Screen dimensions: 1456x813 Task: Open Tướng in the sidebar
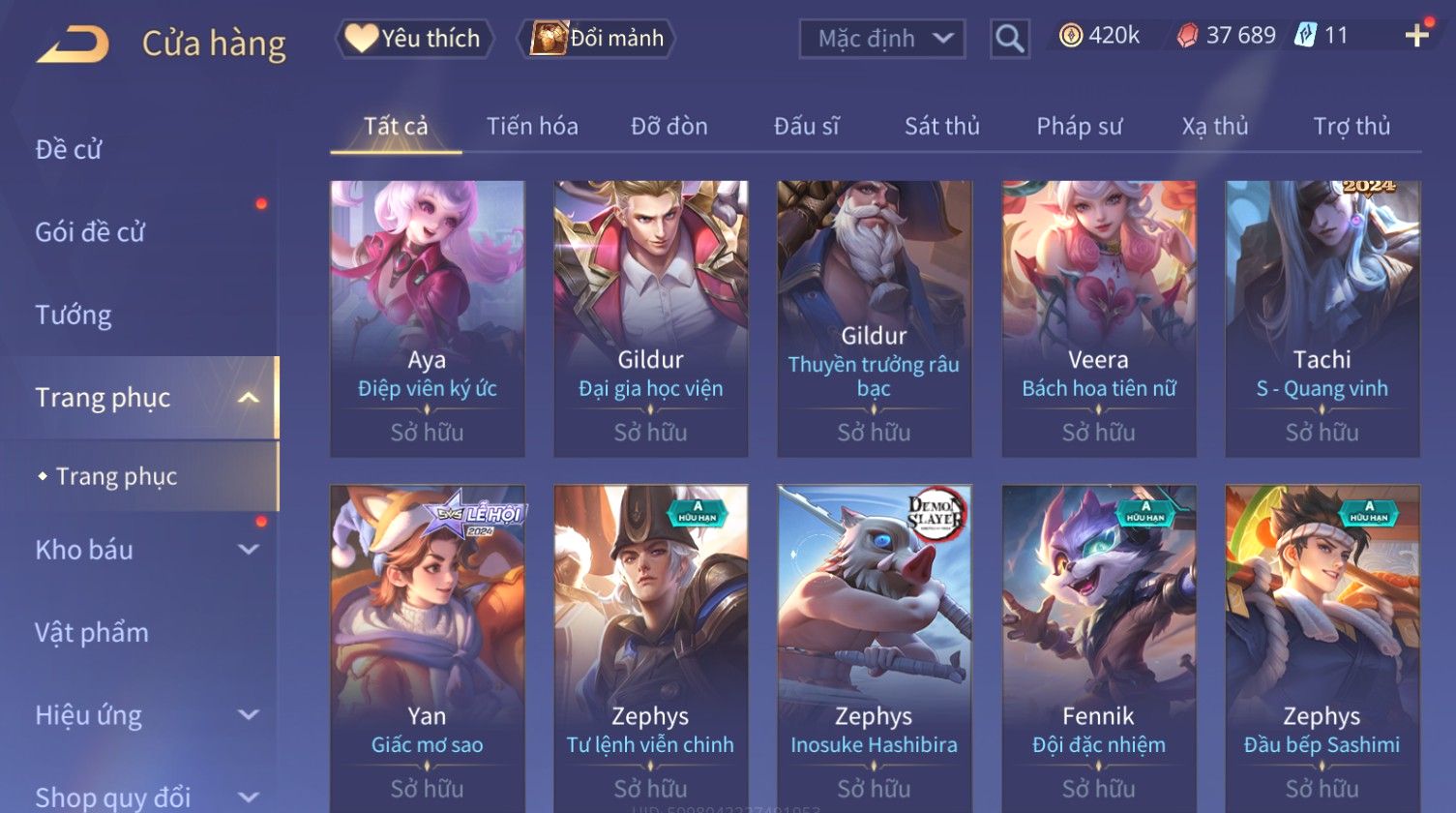click(74, 316)
